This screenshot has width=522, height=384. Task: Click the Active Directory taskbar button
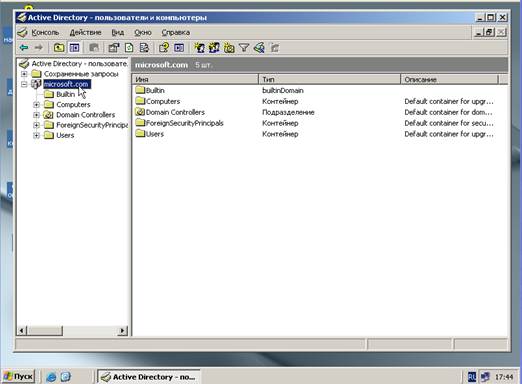pyautogui.click(x=149, y=377)
